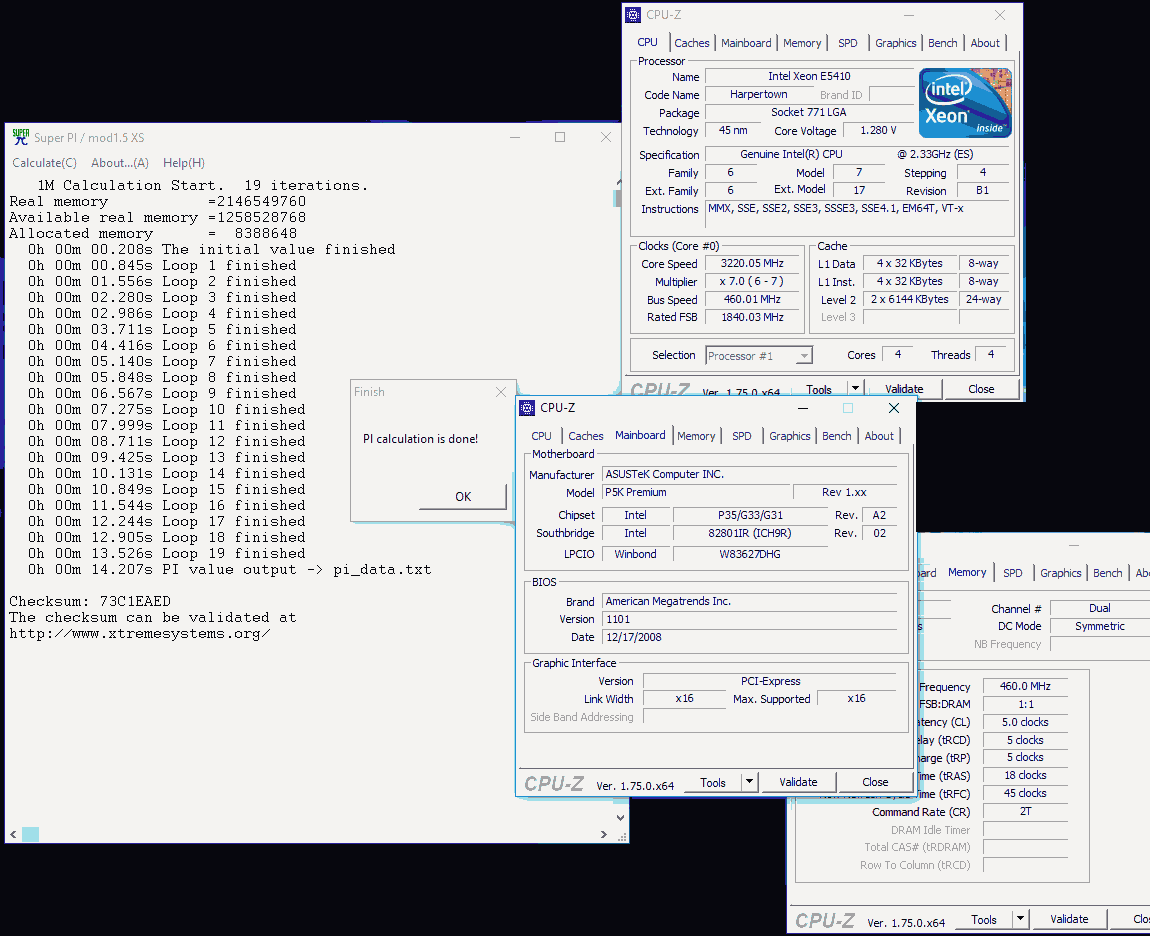Select the Graphics tab in the Memory CPU-Z window

(1061, 573)
